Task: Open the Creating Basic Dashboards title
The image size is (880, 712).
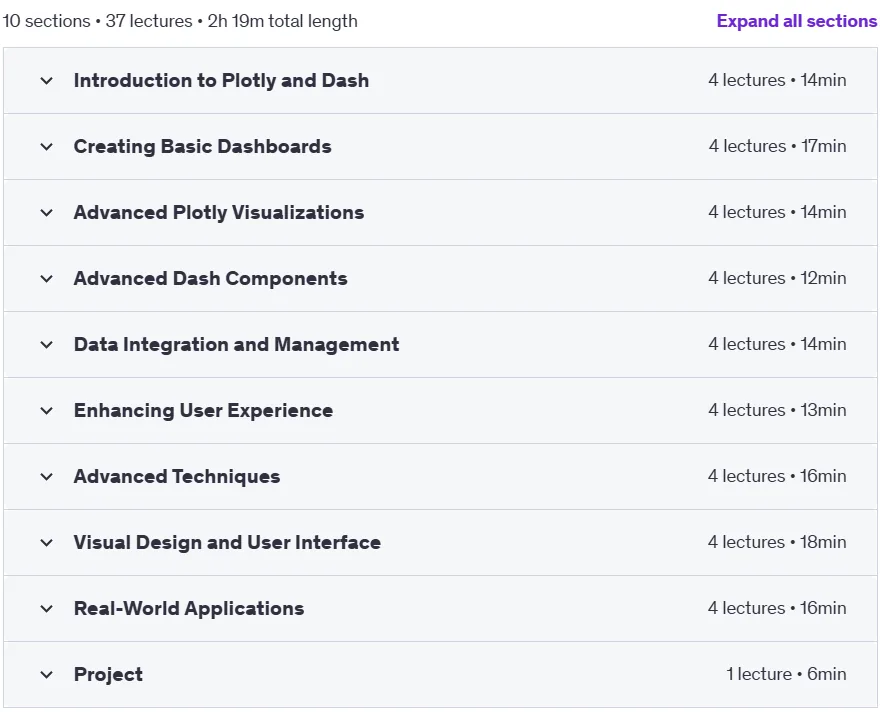Action: [203, 146]
